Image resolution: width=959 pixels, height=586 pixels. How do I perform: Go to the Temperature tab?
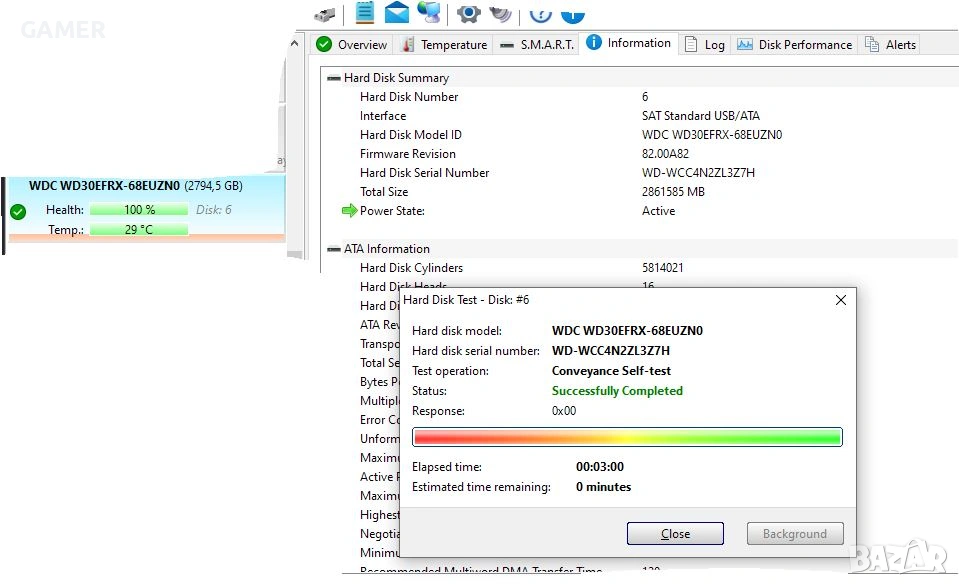click(x=443, y=45)
